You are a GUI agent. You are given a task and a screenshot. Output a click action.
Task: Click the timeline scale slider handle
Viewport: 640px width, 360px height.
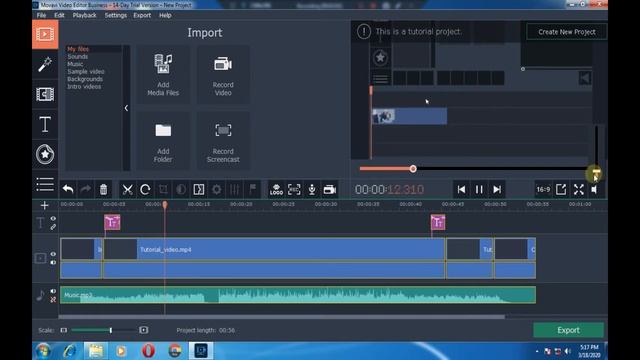click(x=111, y=330)
